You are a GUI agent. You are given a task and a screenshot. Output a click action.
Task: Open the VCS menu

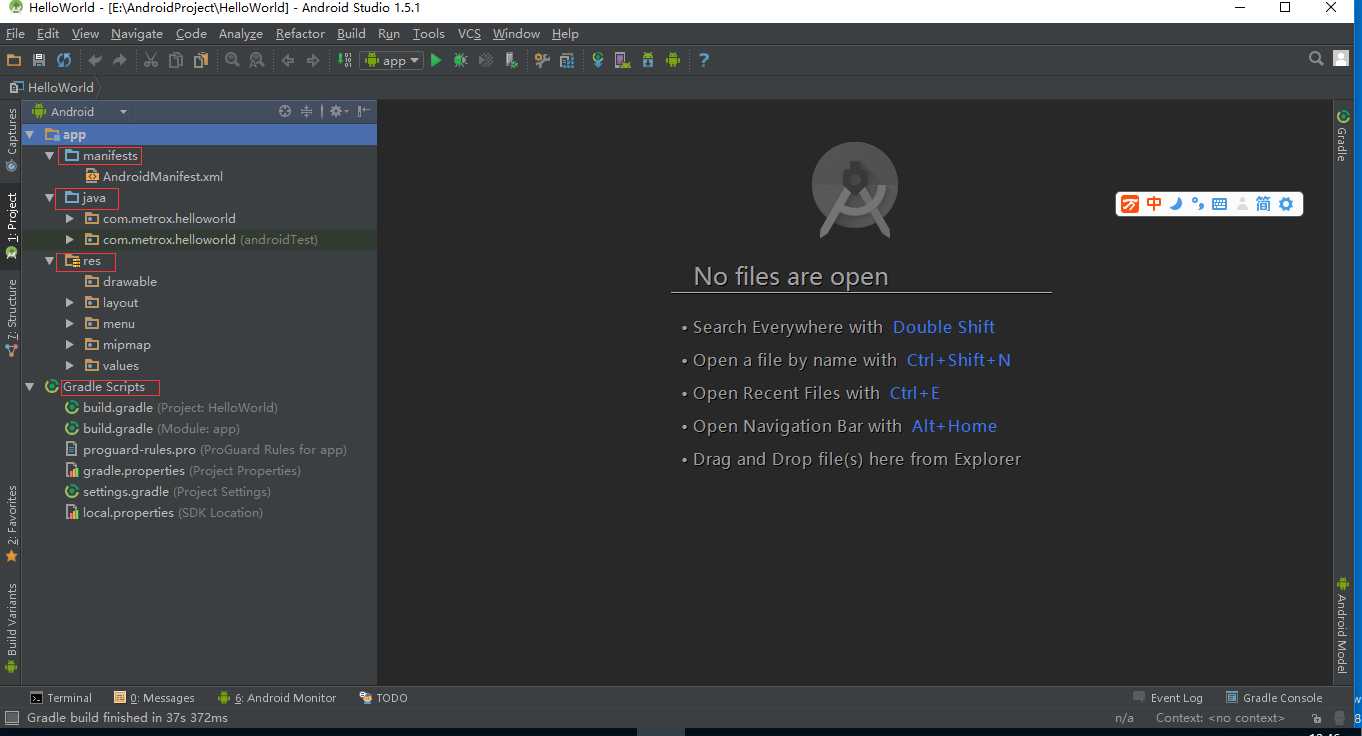(x=469, y=33)
